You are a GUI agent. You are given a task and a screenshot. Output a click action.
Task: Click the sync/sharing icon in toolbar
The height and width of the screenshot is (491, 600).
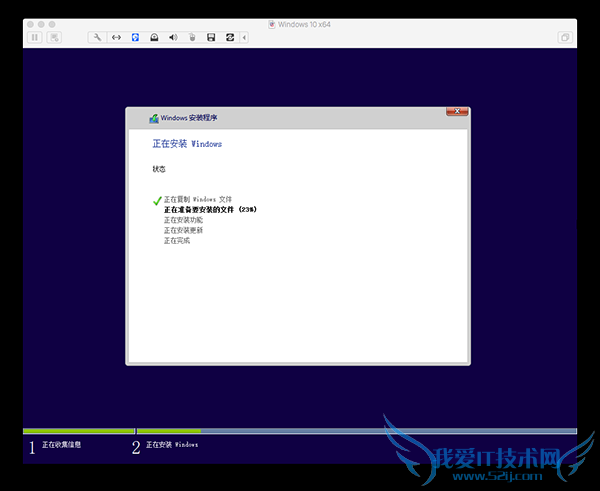click(230, 37)
